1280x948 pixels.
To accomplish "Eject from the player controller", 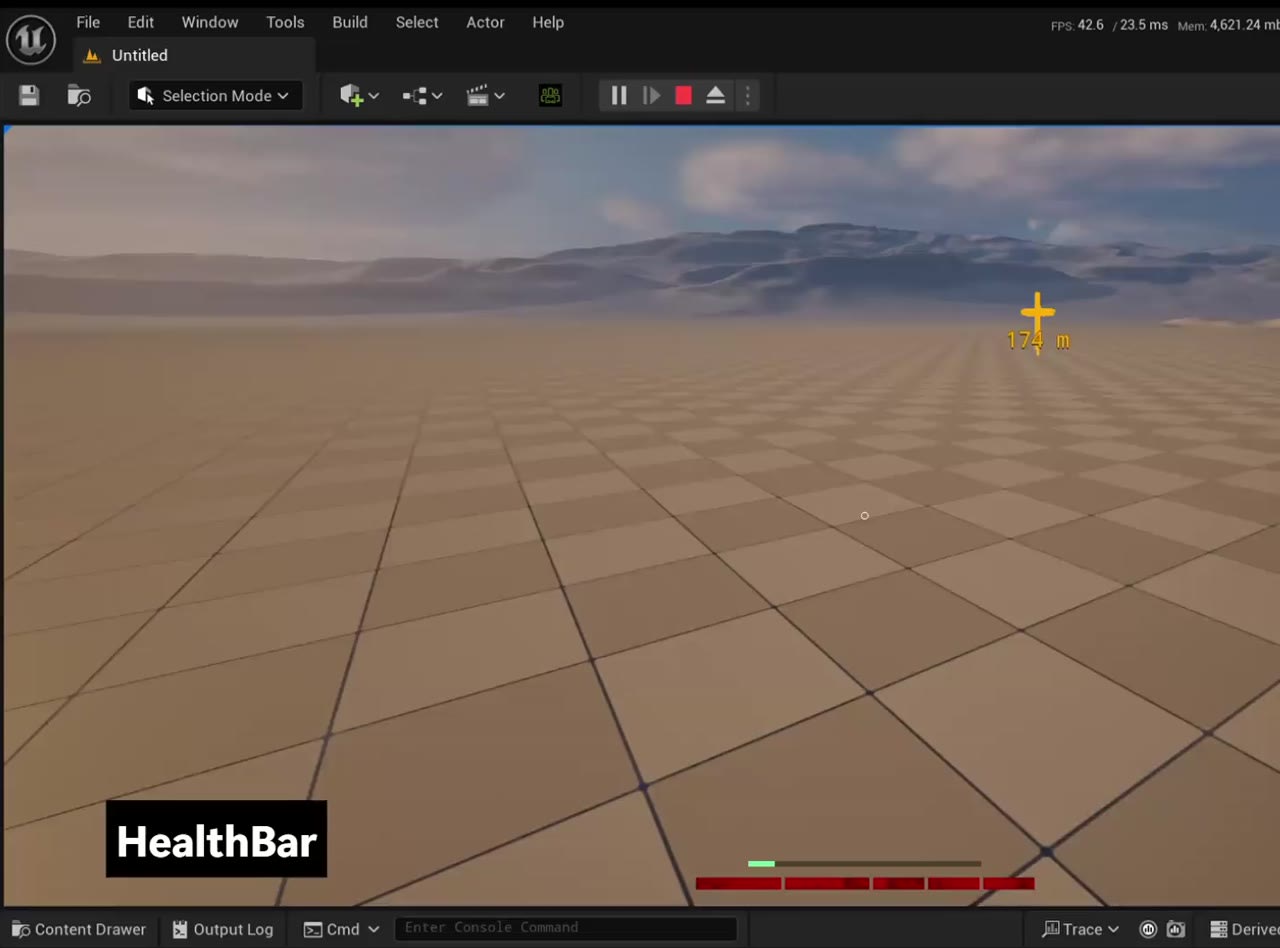I will point(715,96).
